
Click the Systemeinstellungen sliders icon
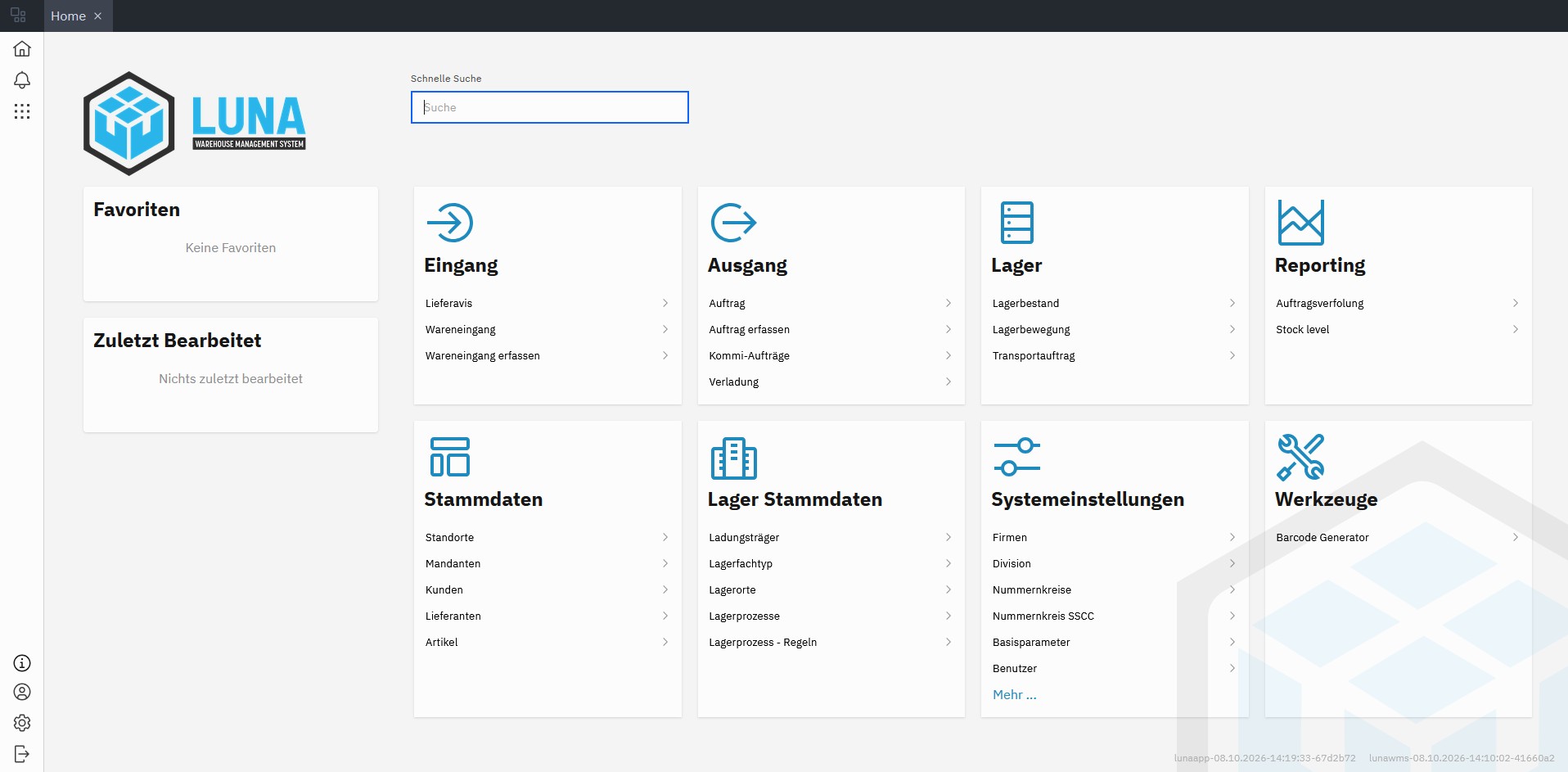point(1017,457)
